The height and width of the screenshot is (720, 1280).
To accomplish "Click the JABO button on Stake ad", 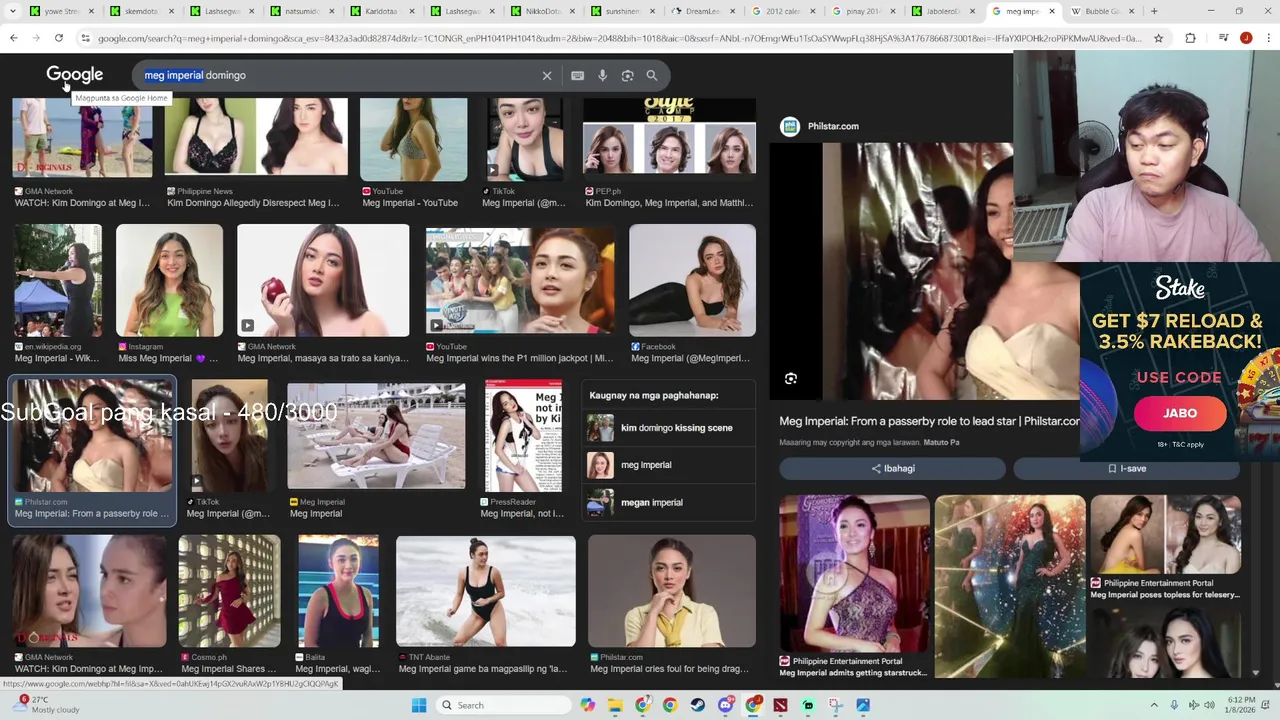I will 1180,413.
